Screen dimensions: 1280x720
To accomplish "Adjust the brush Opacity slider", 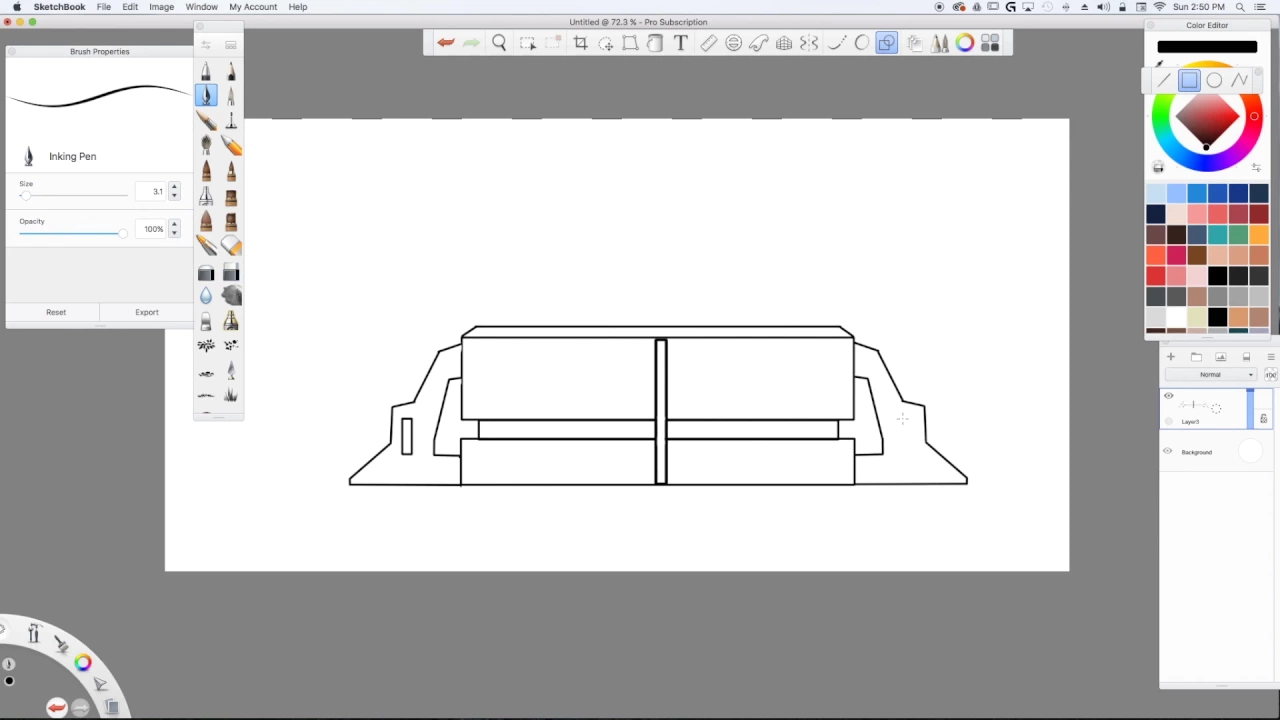I will [74, 233].
